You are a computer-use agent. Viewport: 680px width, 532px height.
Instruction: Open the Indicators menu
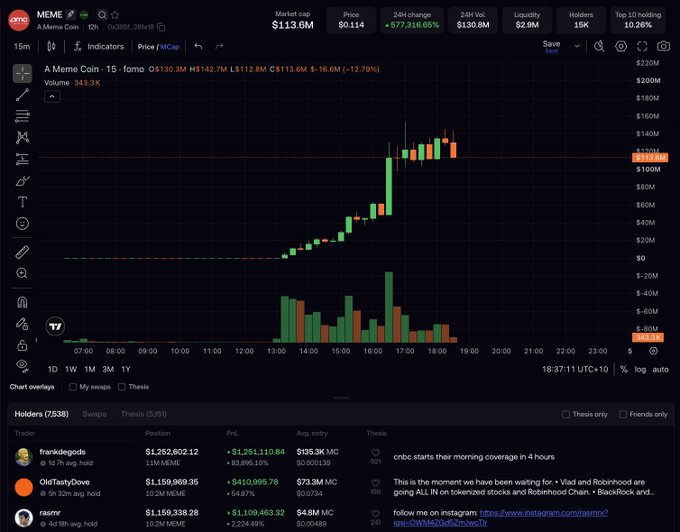(99, 46)
